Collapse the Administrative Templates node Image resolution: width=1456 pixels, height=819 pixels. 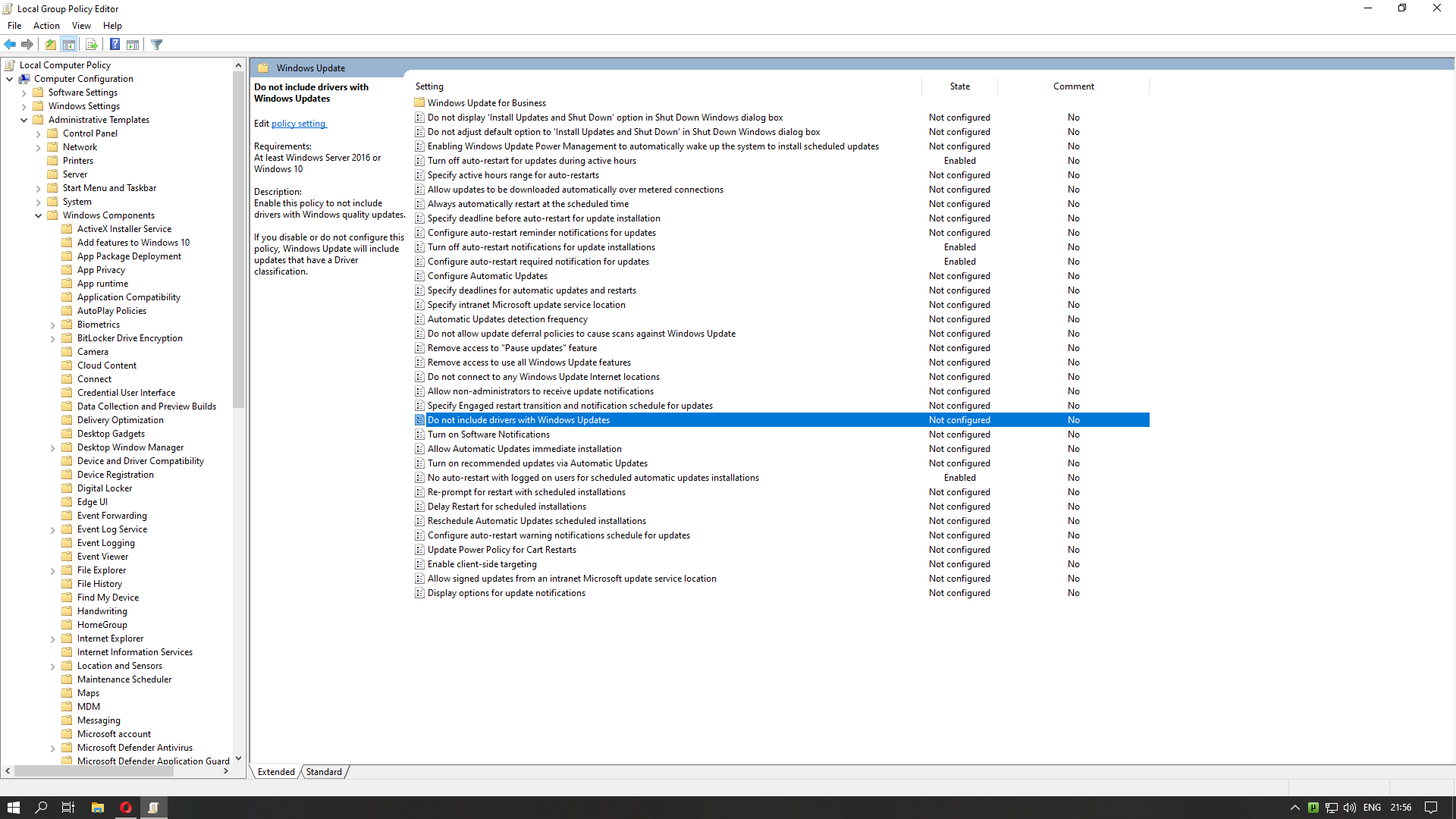coord(24,120)
